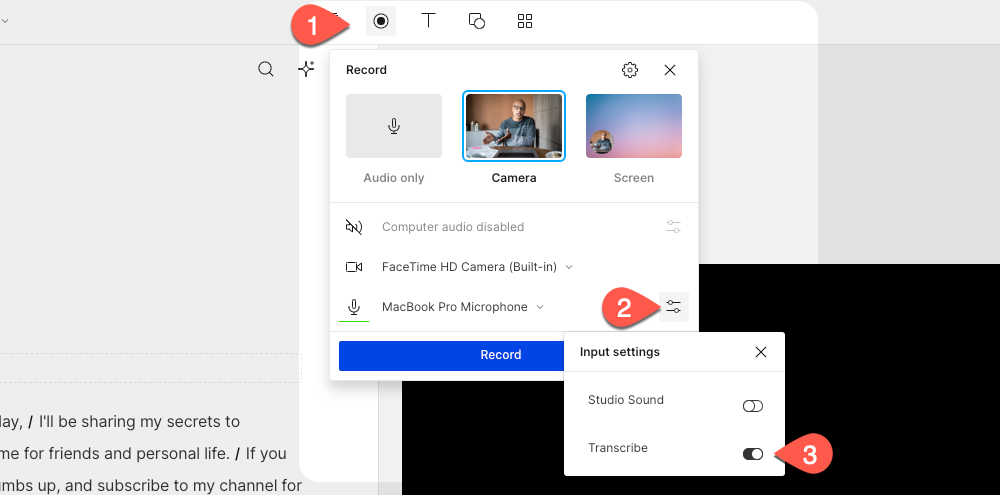Choose the Screen recording mode thumbnail
This screenshot has width=1000, height=495.
[x=634, y=126]
